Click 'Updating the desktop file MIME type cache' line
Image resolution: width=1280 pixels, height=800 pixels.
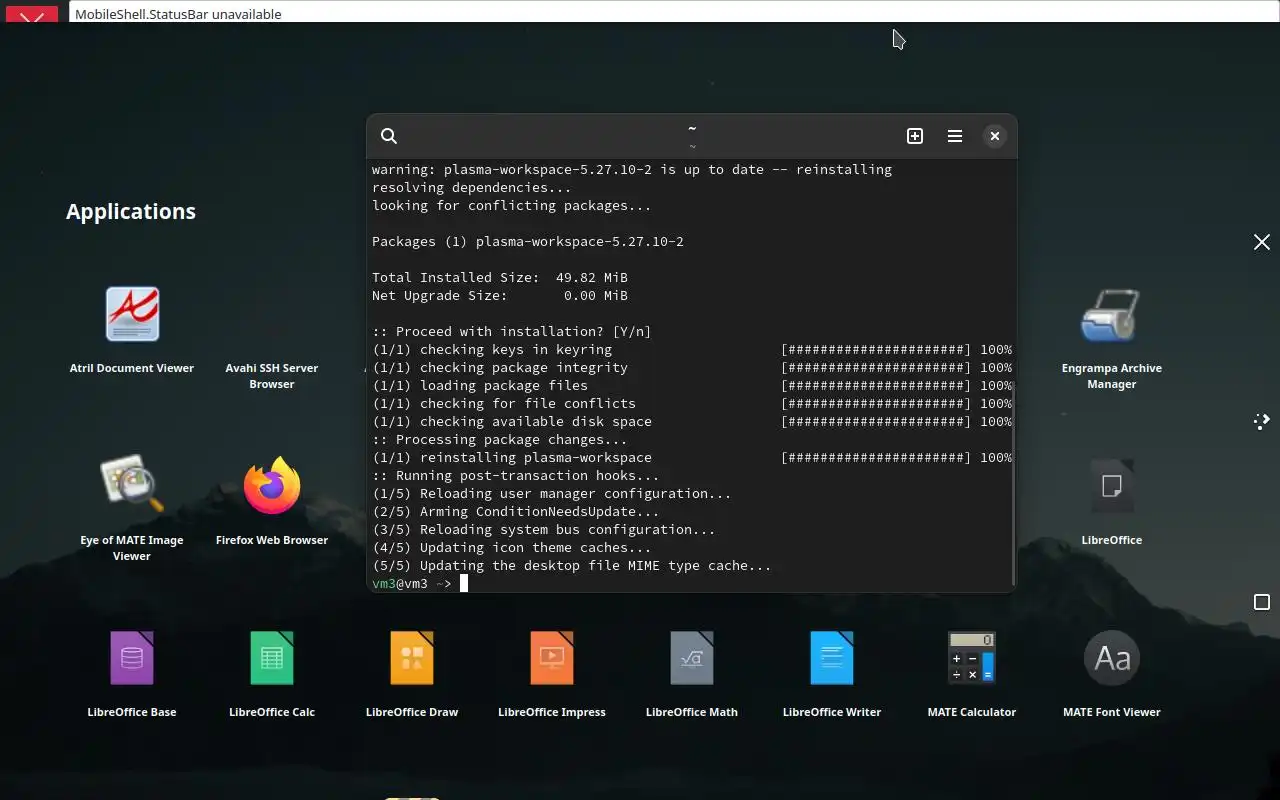pyautogui.click(x=572, y=566)
